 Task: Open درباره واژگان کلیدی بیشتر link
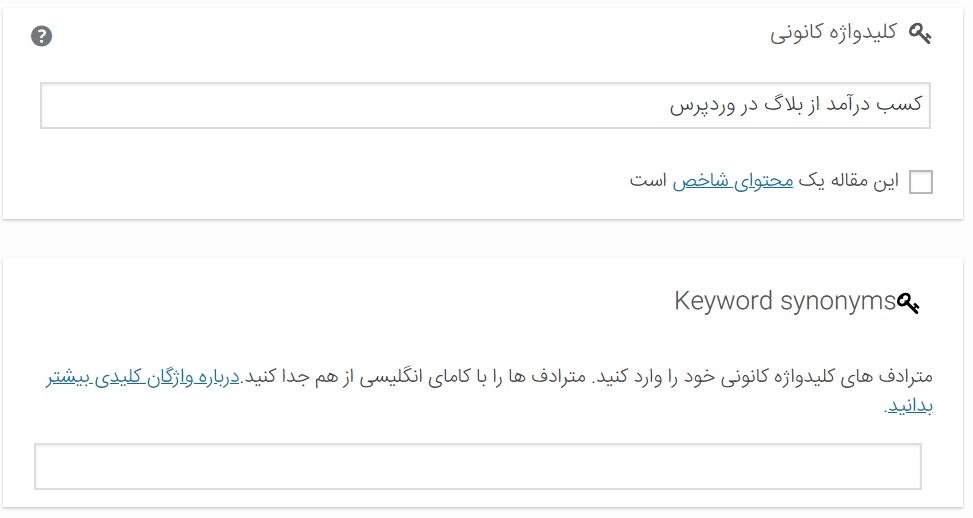click(x=143, y=377)
